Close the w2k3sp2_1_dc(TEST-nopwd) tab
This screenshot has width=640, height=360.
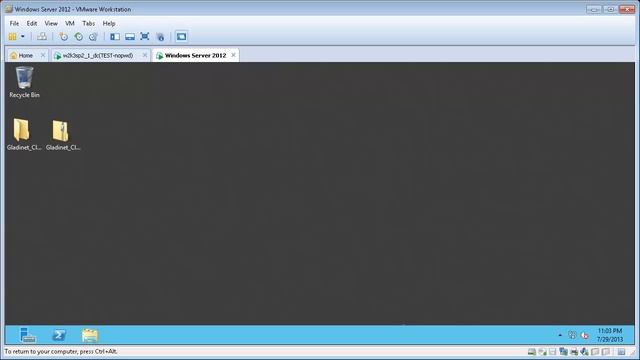[x=144, y=55]
